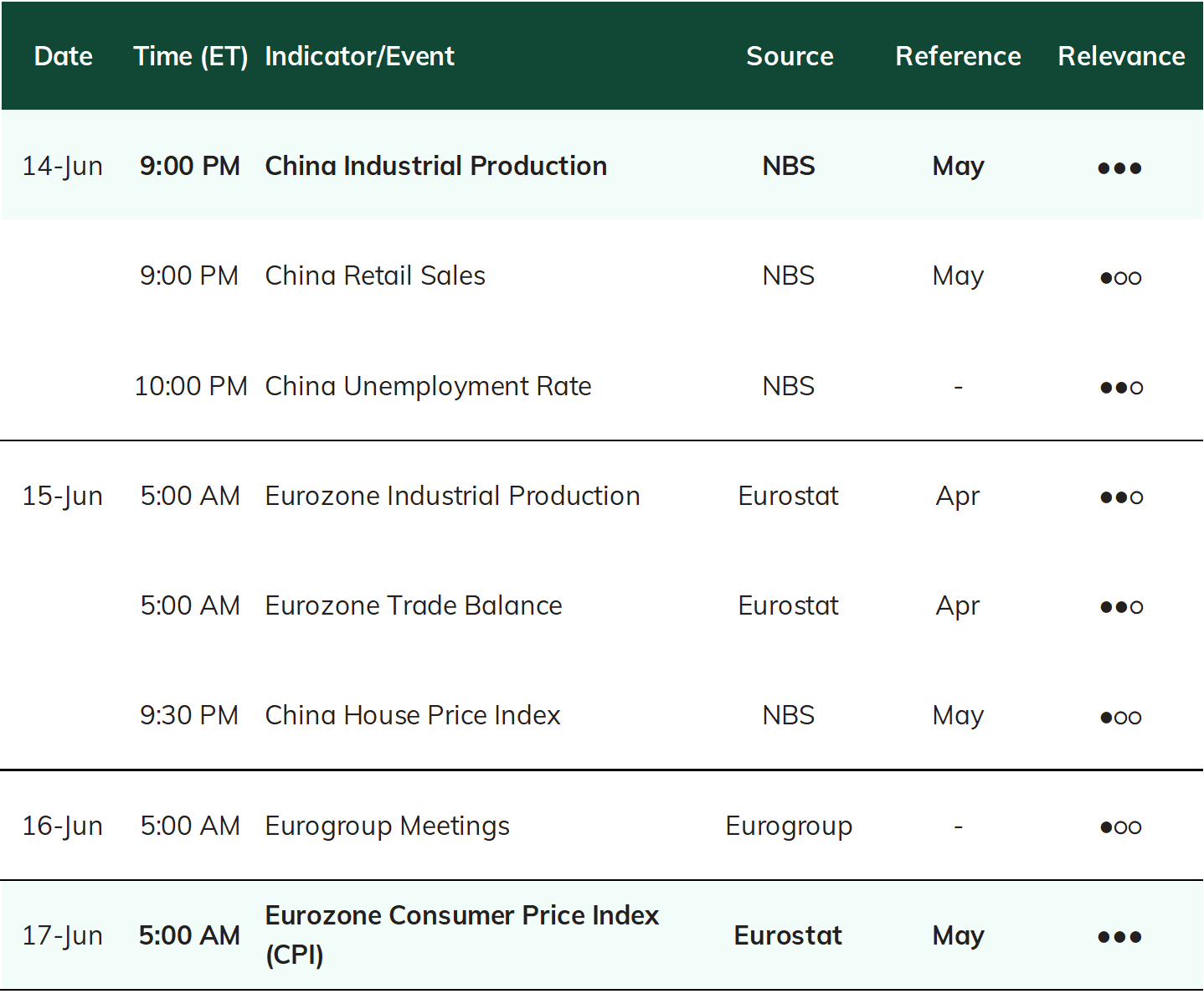Click Eurozone Industrial Production event
1204x999 pixels.
click(453, 496)
